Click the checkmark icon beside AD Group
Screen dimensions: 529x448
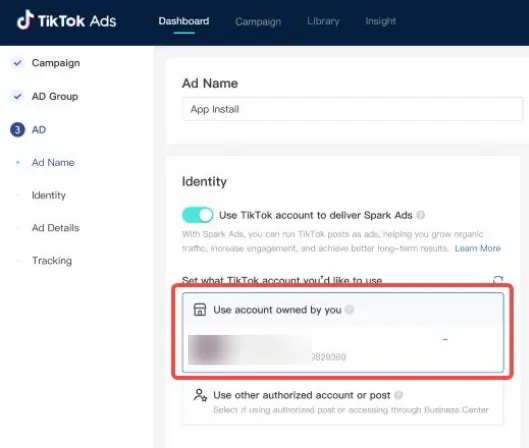pos(18,96)
